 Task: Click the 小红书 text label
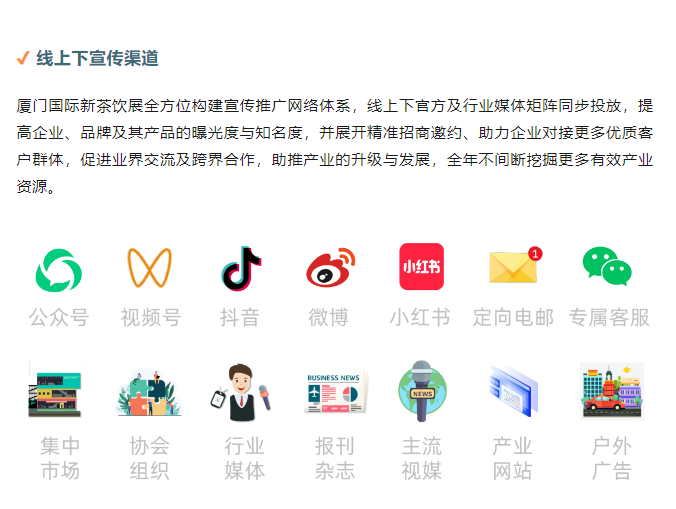point(420,318)
